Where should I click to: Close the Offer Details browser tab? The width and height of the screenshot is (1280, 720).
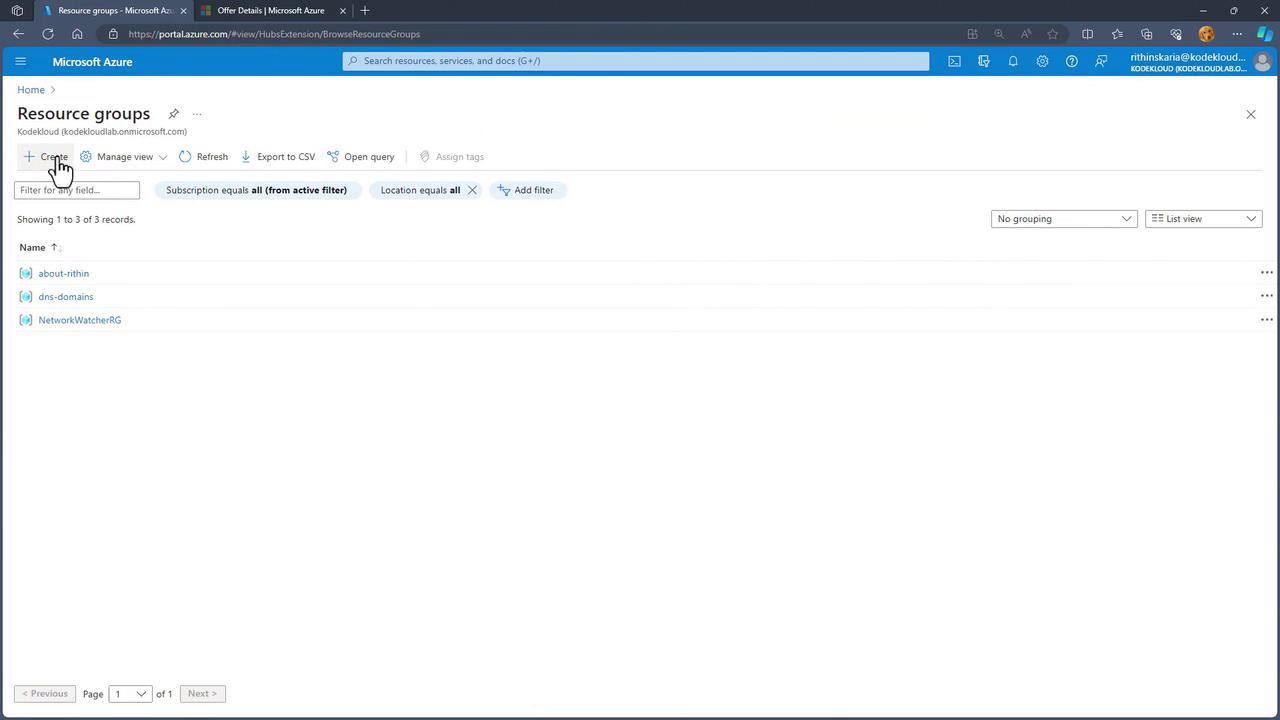[x=343, y=11]
